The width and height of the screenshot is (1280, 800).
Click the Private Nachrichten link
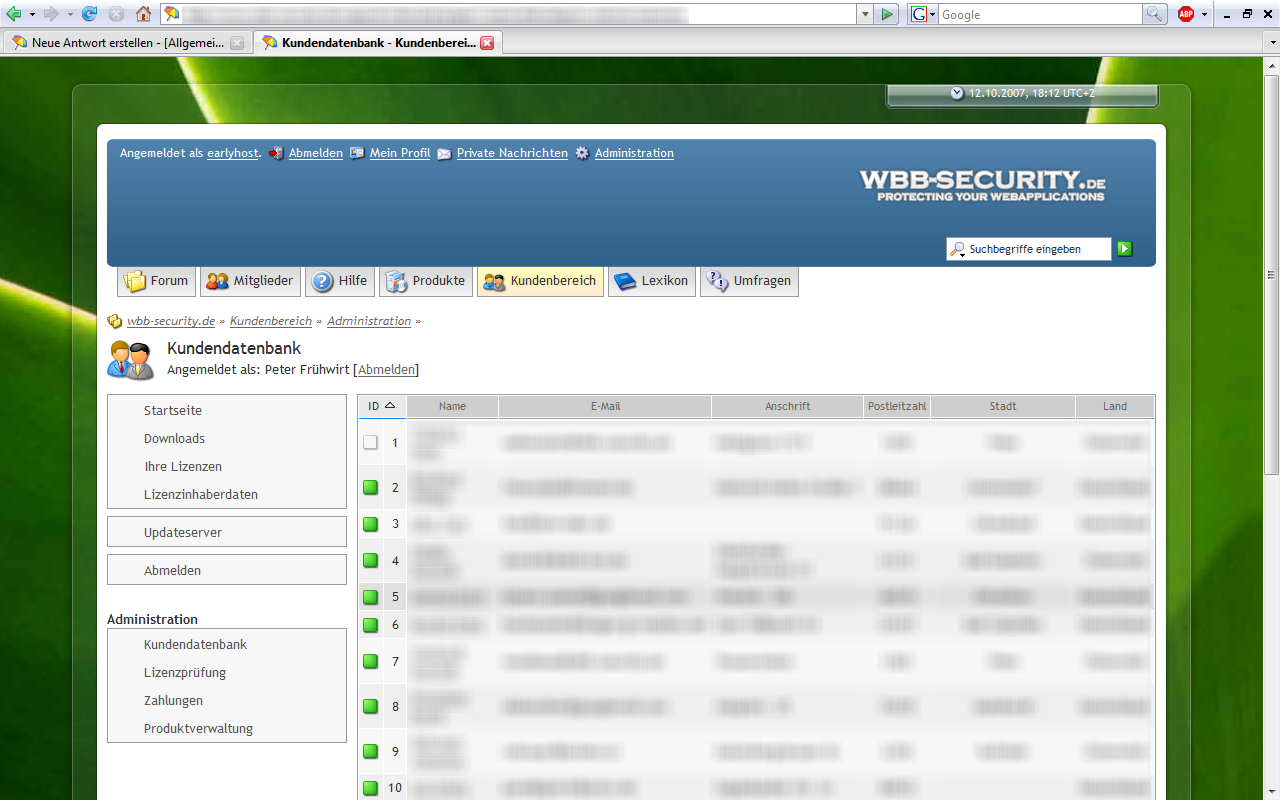512,153
